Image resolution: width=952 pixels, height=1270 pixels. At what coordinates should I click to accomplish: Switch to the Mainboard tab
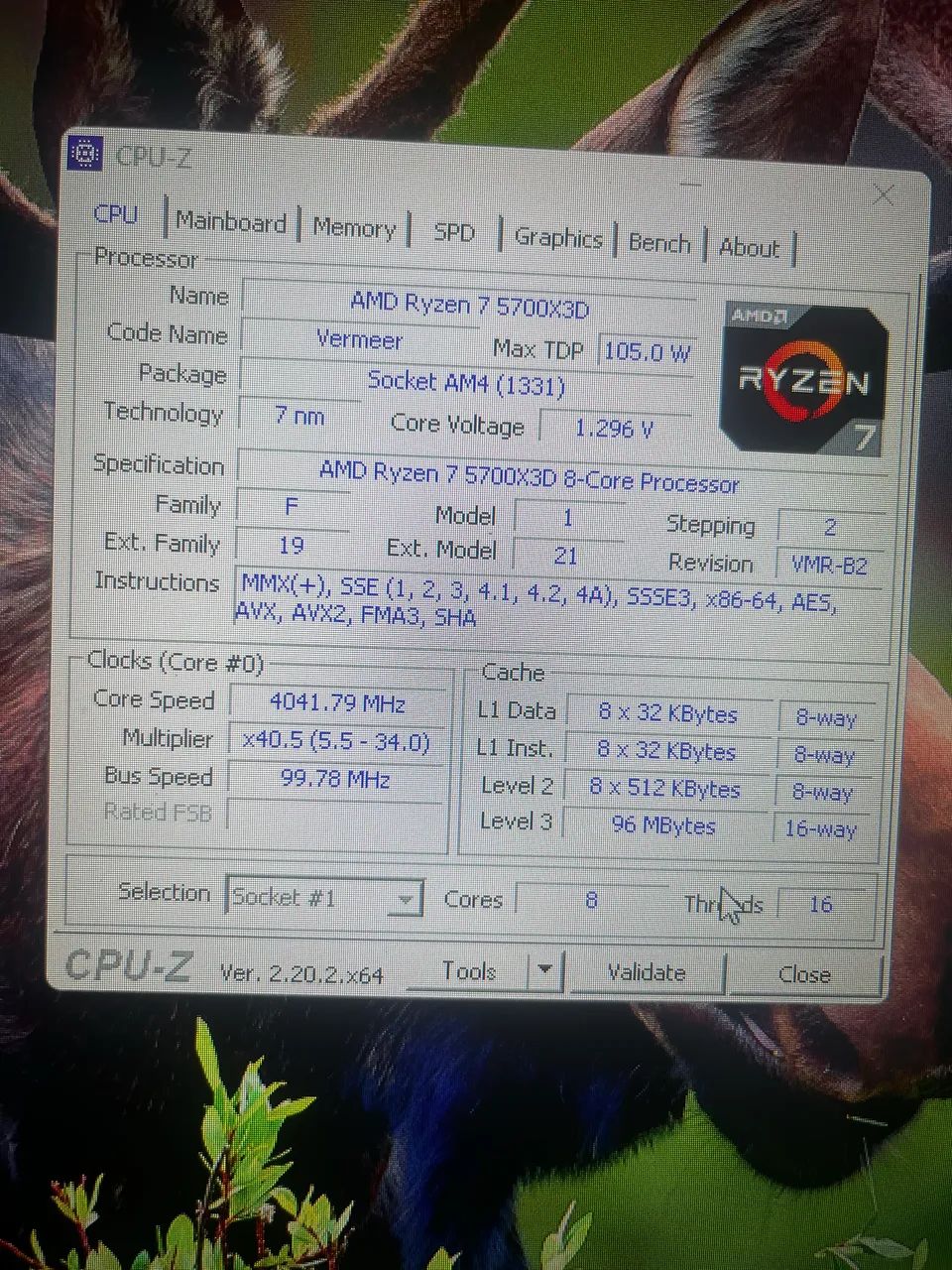230,221
